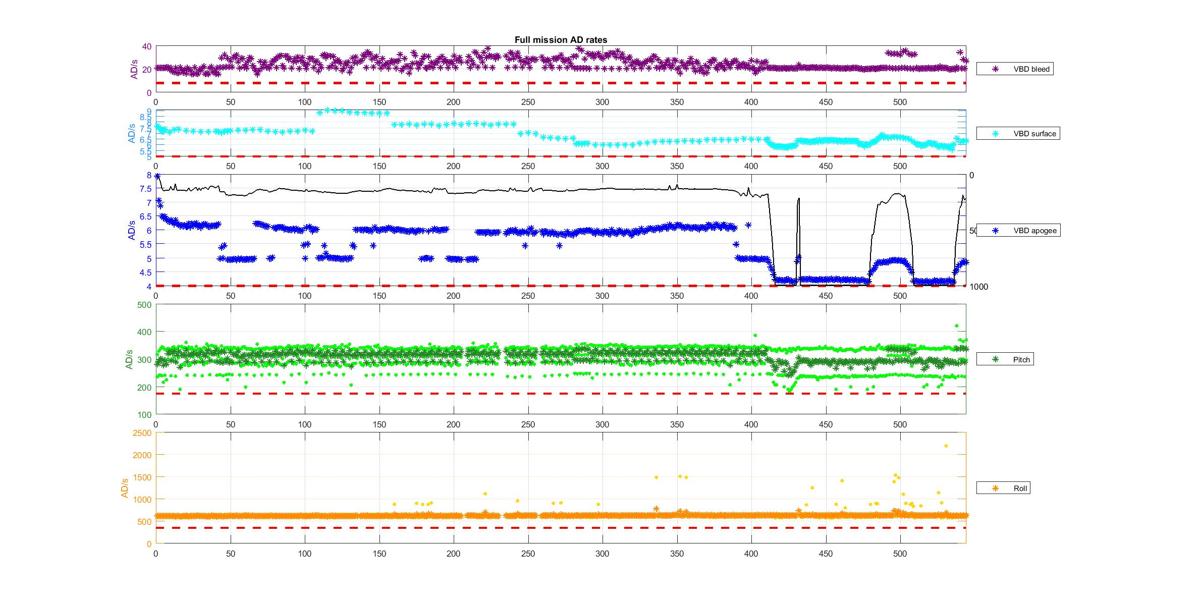Click the red dashed threshold line in Roll plot
This screenshot has height=611, width=1200.
pyautogui.click(x=560, y=528)
